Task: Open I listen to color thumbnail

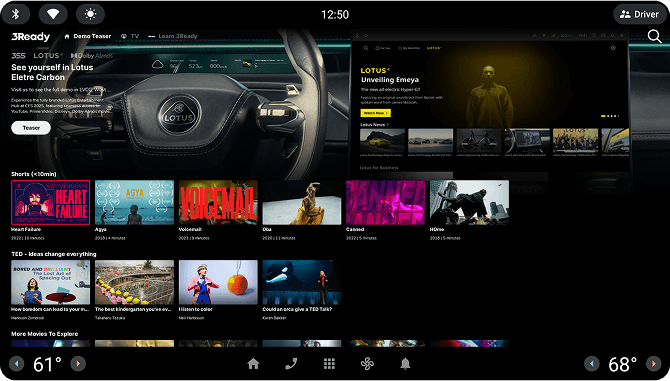Action: tap(218, 282)
